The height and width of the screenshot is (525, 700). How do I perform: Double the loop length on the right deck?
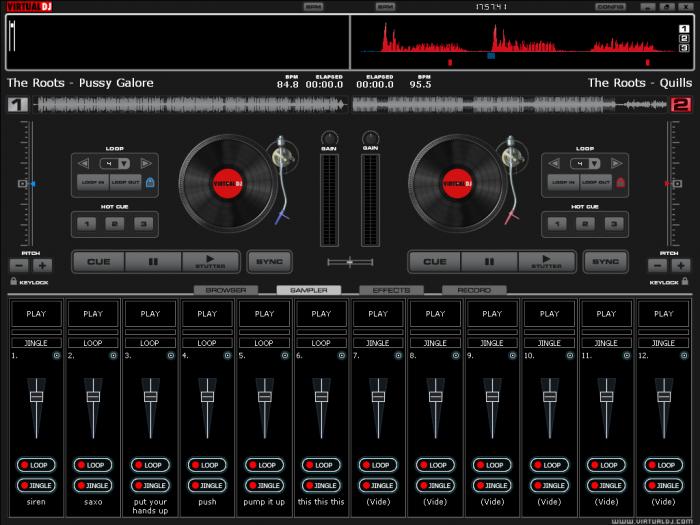click(x=617, y=163)
